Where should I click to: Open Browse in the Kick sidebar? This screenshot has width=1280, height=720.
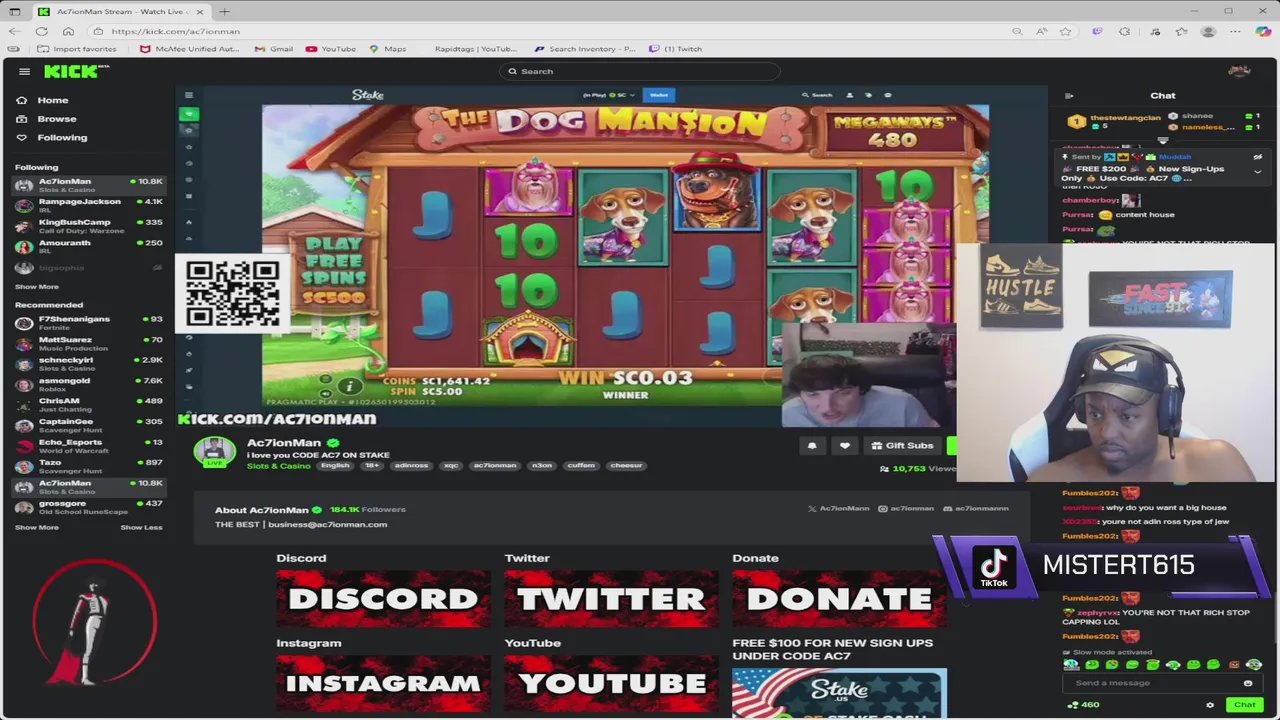(x=47, y=119)
